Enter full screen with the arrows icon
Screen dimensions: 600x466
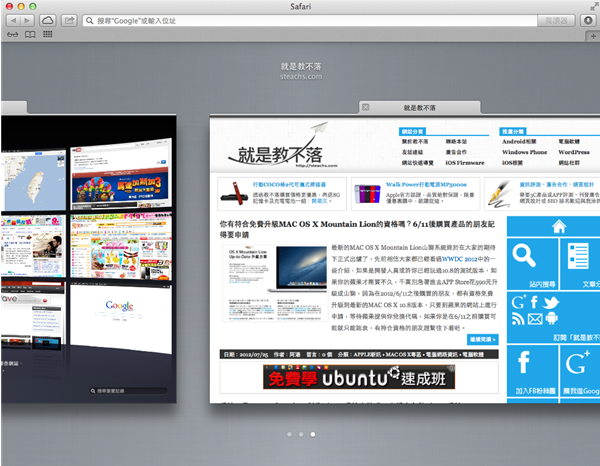(x=594, y=6)
